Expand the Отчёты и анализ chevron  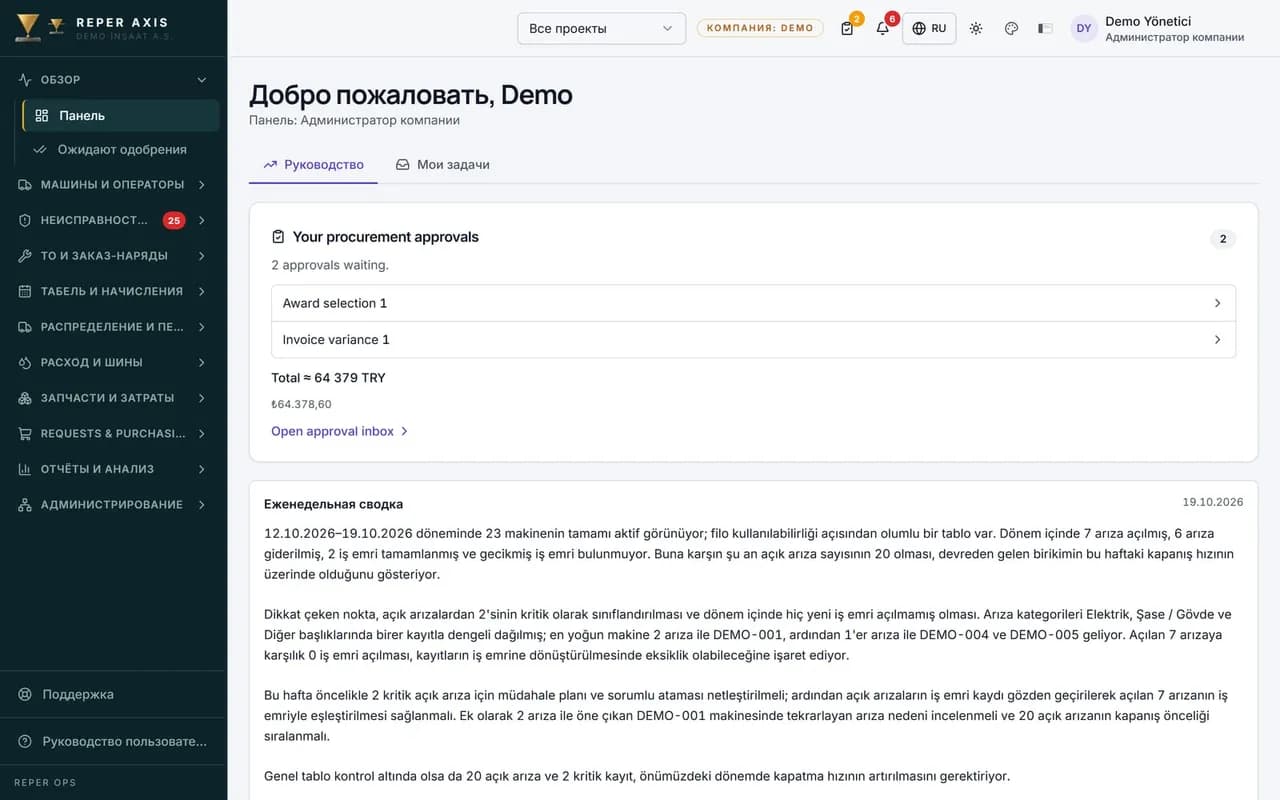(202, 469)
